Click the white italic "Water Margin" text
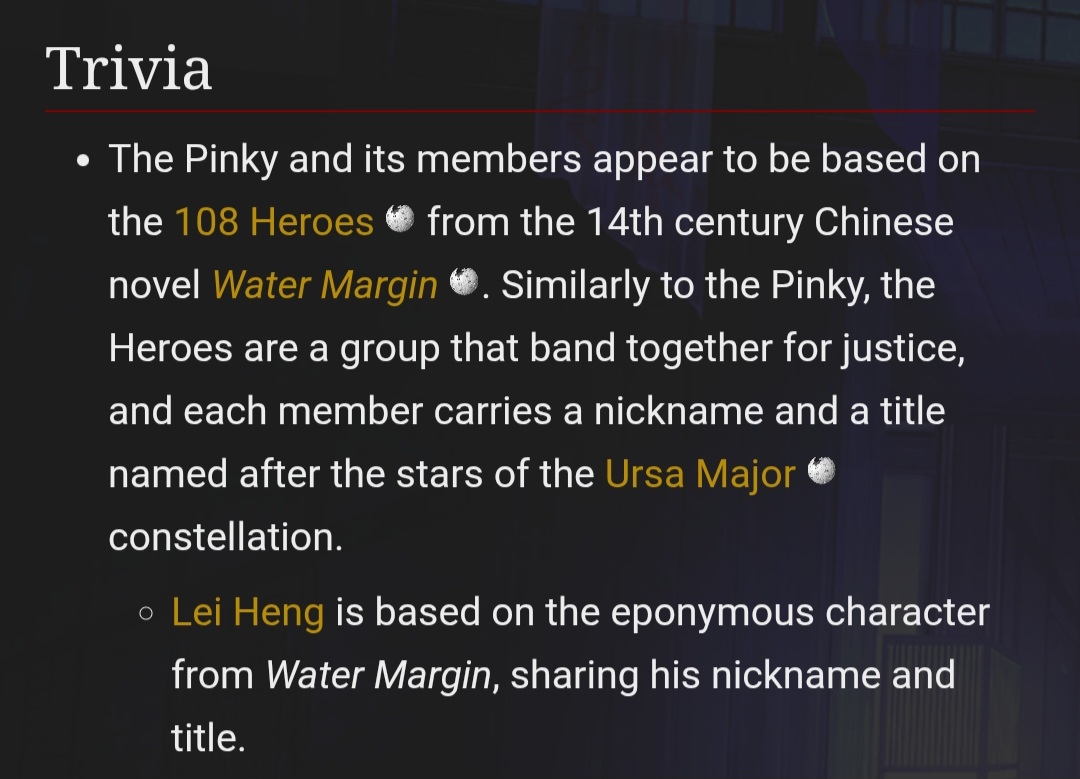Image resolution: width=1080 pixels, height=779 pixels. click(x=379, y=675)
